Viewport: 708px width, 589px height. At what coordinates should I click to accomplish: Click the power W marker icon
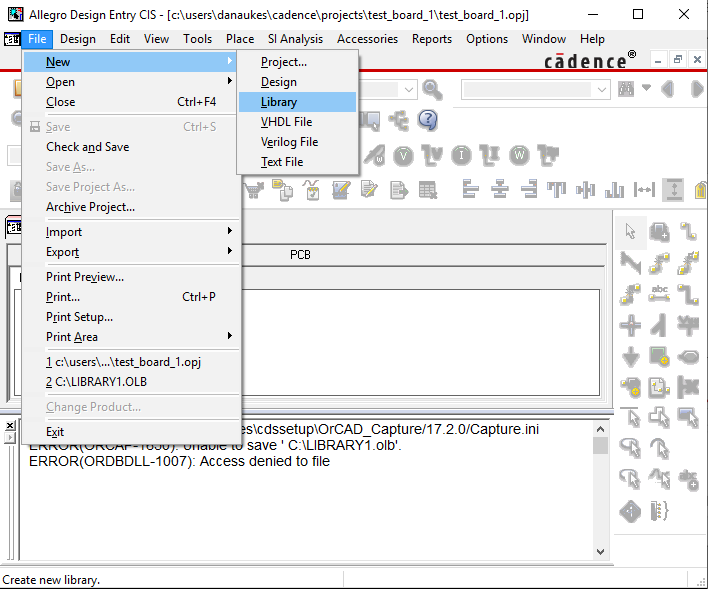click(519, 156)
